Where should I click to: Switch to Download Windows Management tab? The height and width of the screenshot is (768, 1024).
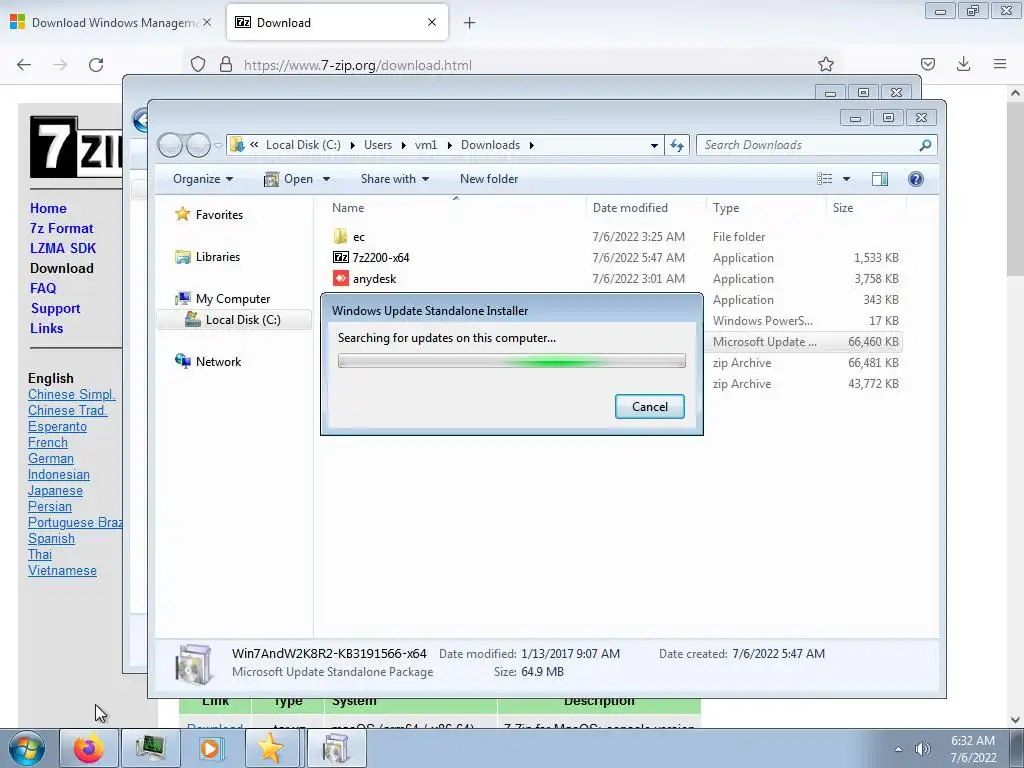[x=112, y=23]
